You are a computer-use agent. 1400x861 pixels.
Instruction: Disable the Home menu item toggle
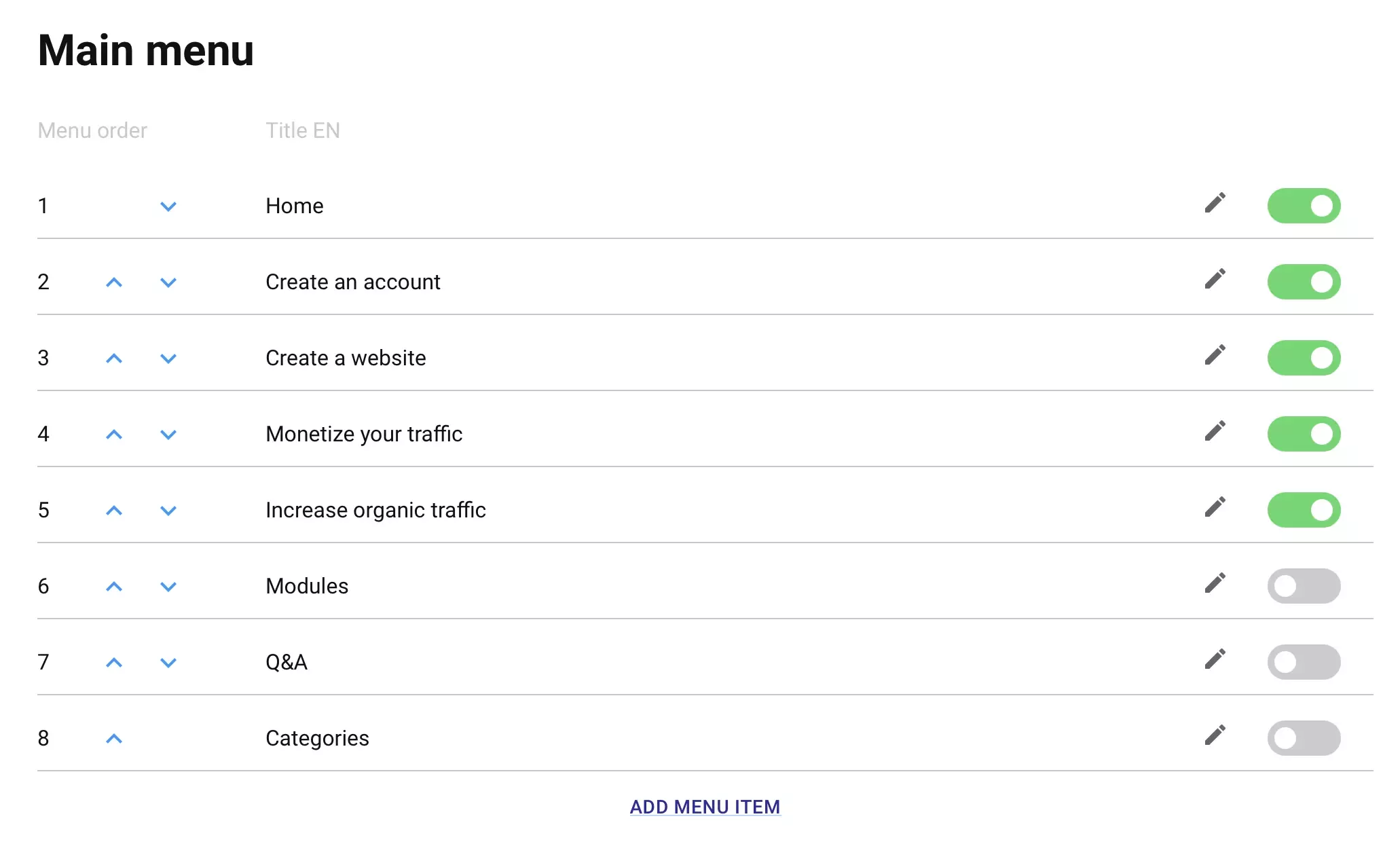click(1304, 206)
